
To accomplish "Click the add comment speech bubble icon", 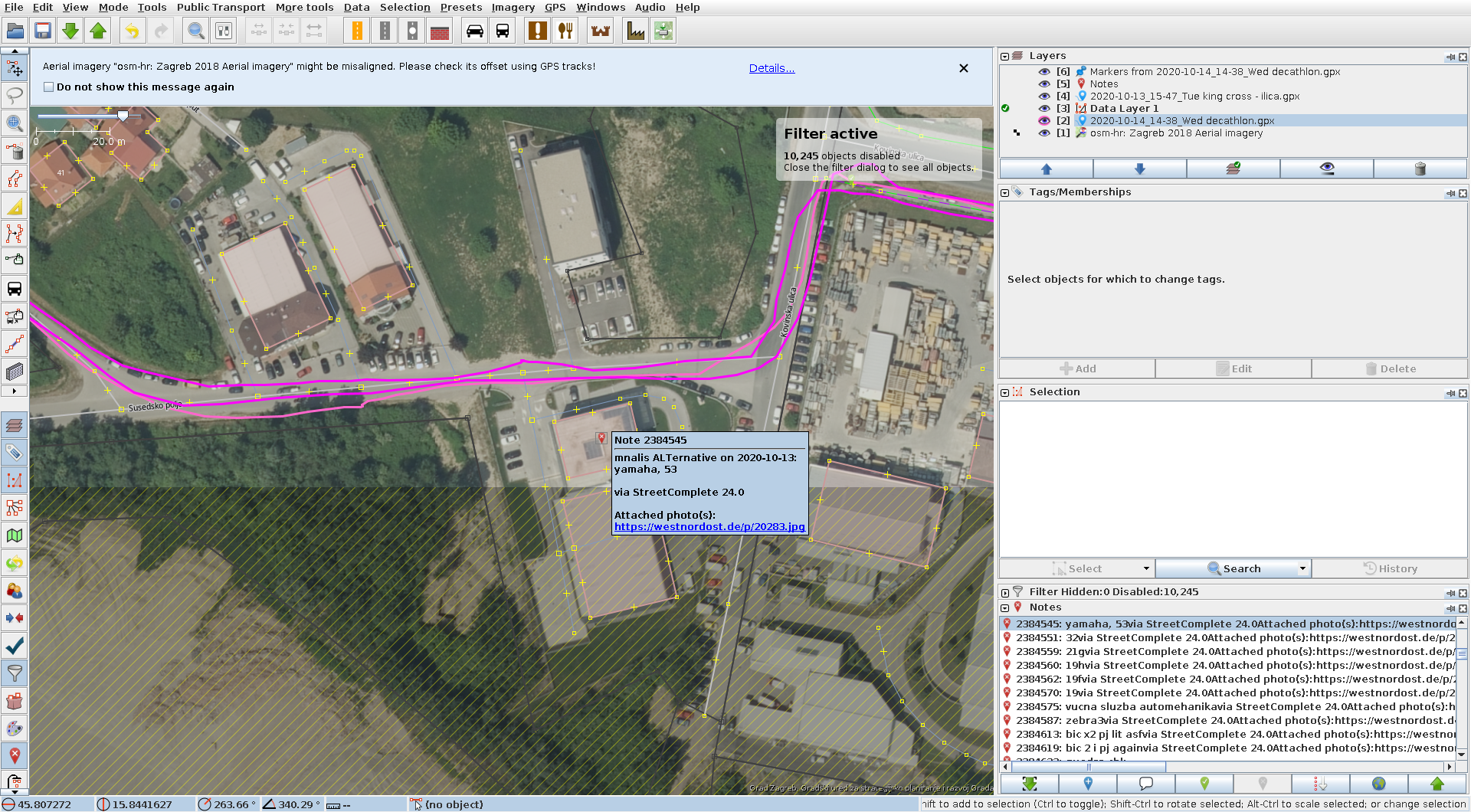I will [1146, 784].
